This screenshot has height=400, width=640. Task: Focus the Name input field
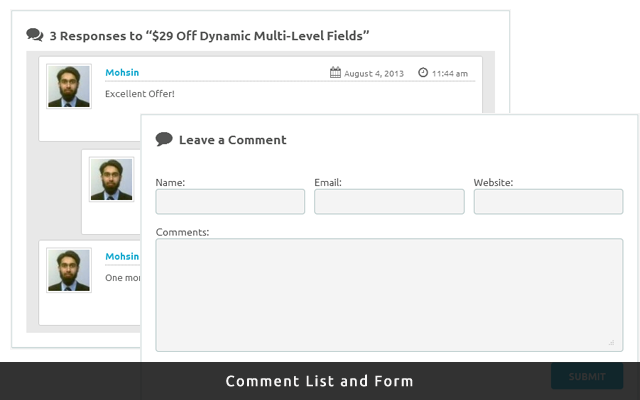(x=230, y=202)
